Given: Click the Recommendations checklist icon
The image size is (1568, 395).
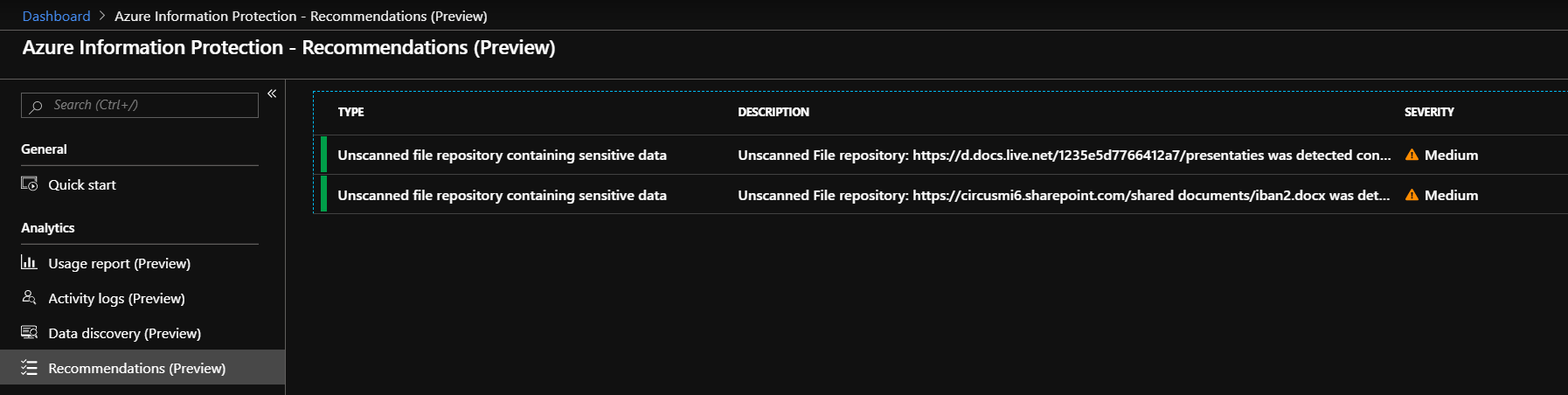Looking at the screenshot, I should pyautogui.click(x=29, y=368).
